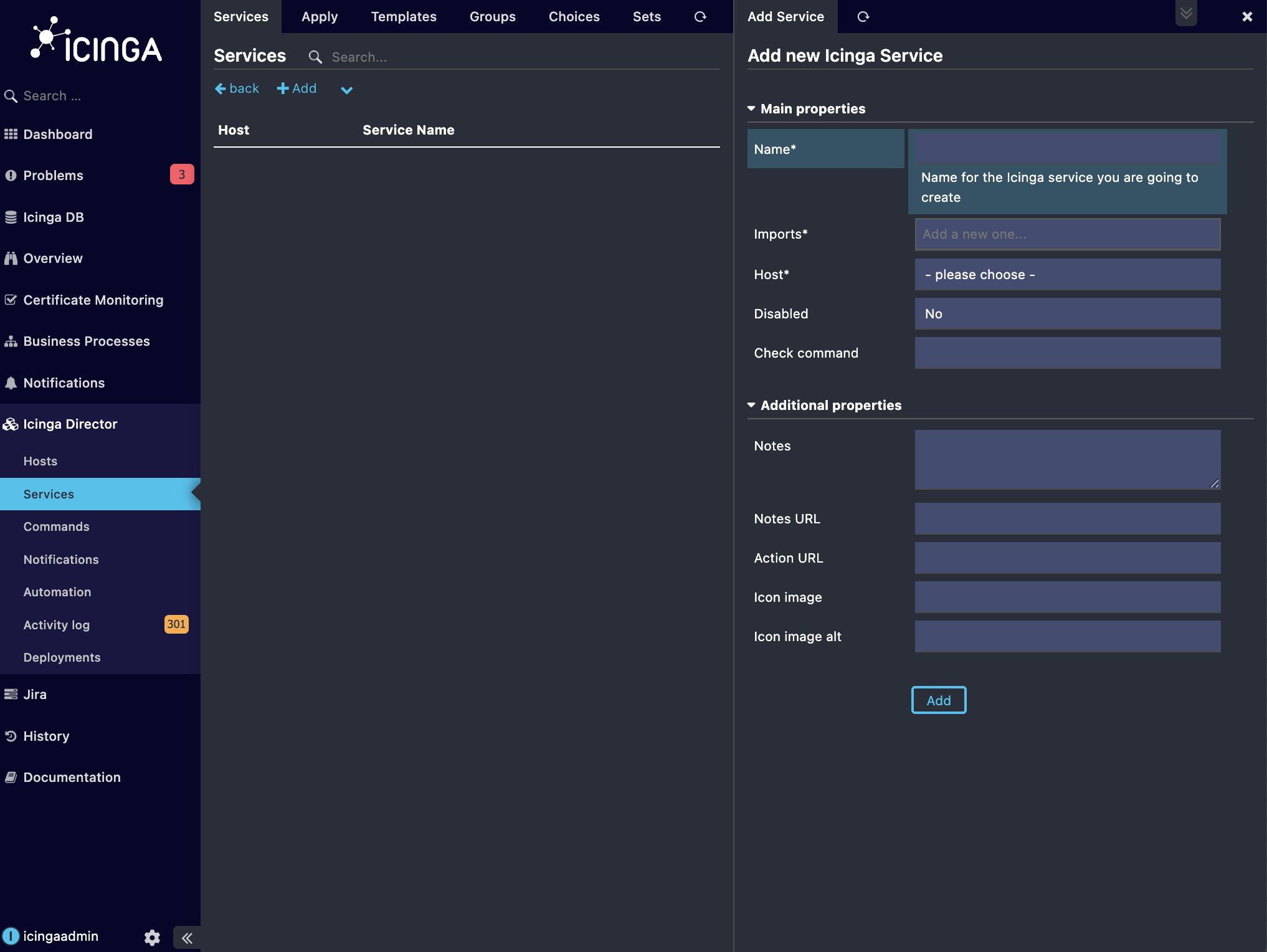Open Notifications under Icinga Director

pyautogui.click(x=100, y=559)
